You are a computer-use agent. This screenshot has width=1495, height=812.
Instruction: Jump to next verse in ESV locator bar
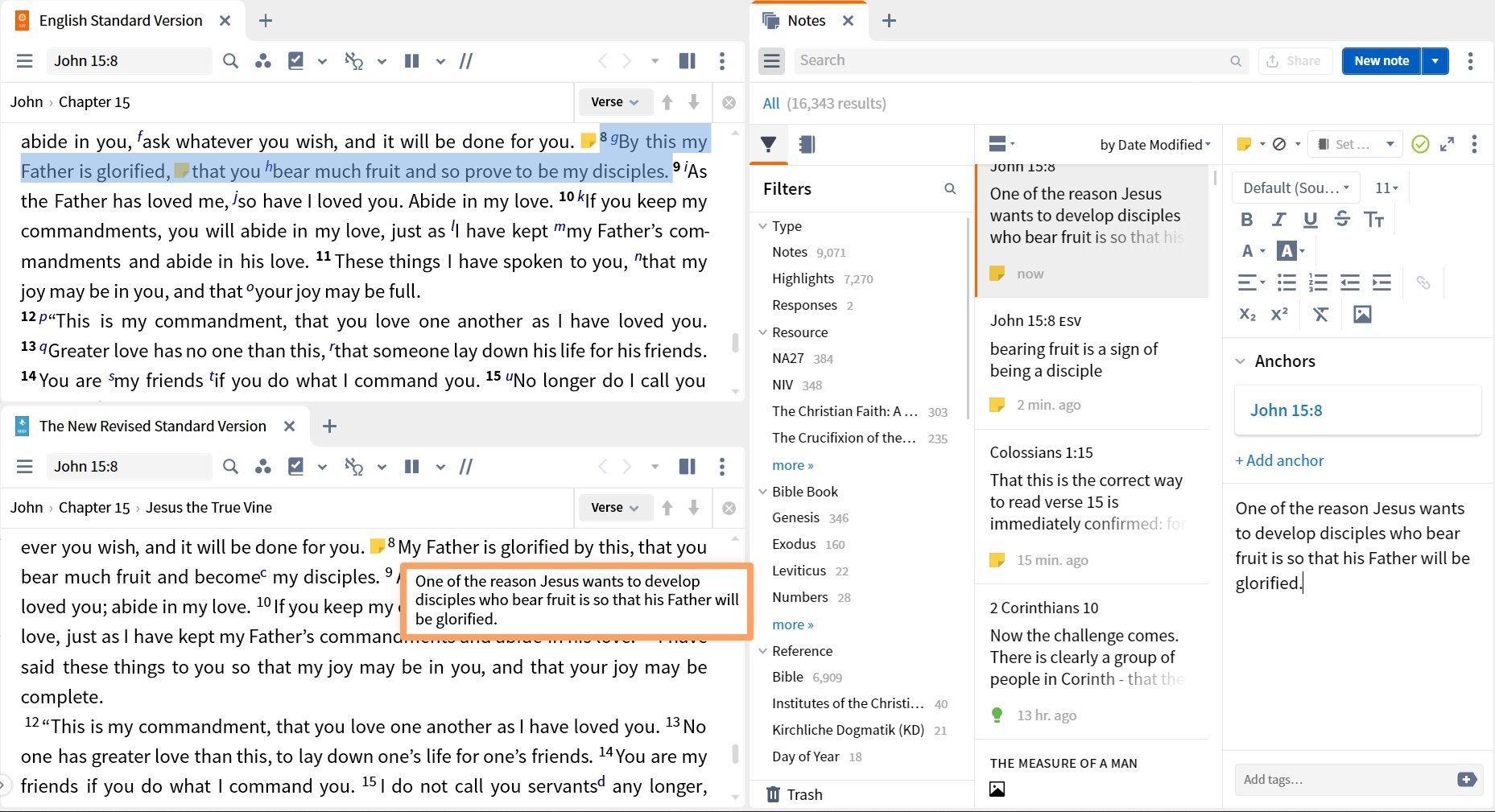[694, 102]
